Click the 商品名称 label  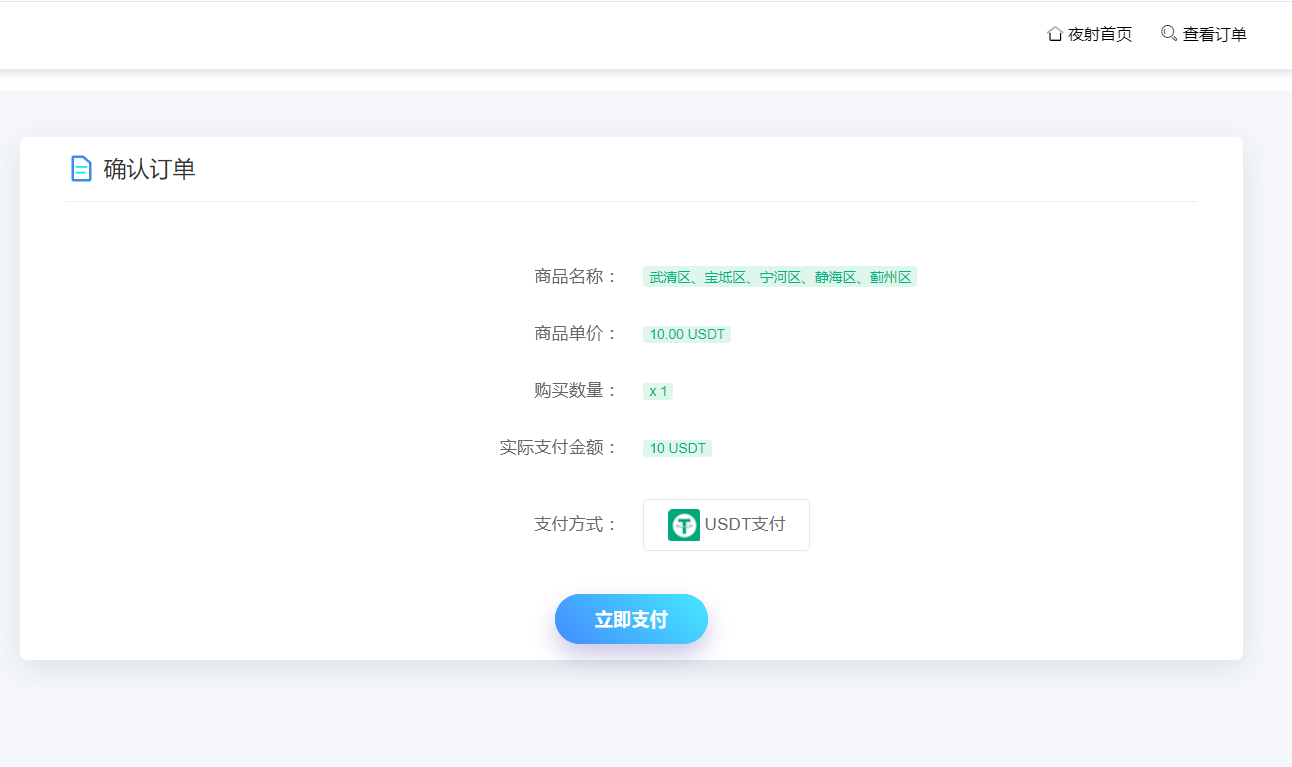(x=573, y=277)
